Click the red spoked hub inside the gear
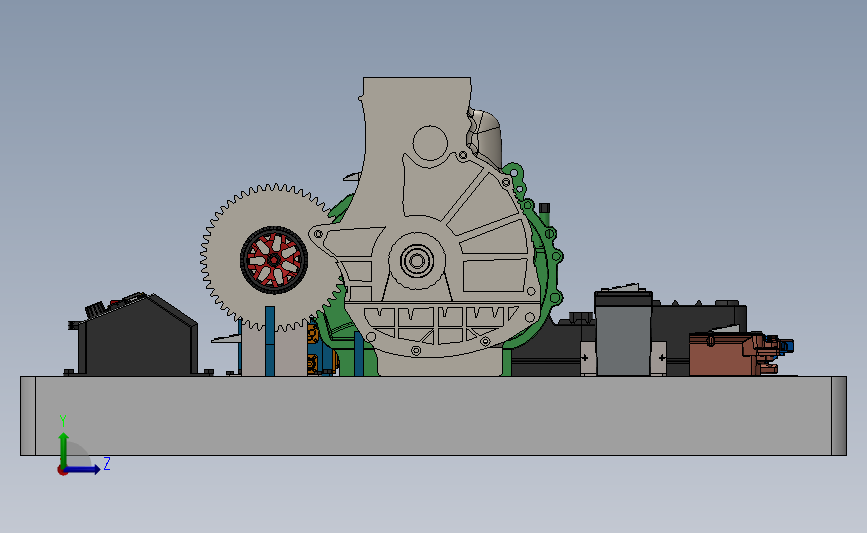Viewport: 867px width, 533px height. pyautogui.click(x=274, y=259)
